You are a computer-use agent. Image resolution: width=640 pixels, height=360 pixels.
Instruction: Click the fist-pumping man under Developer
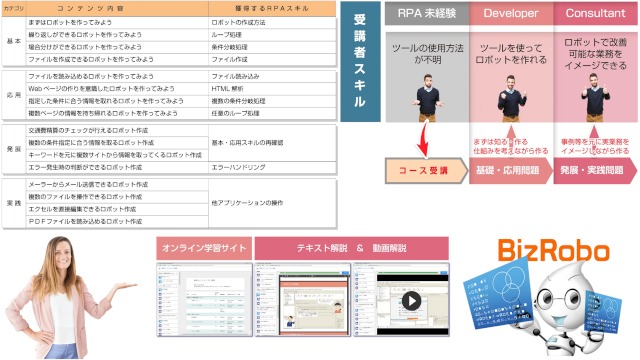click(511, 98)
